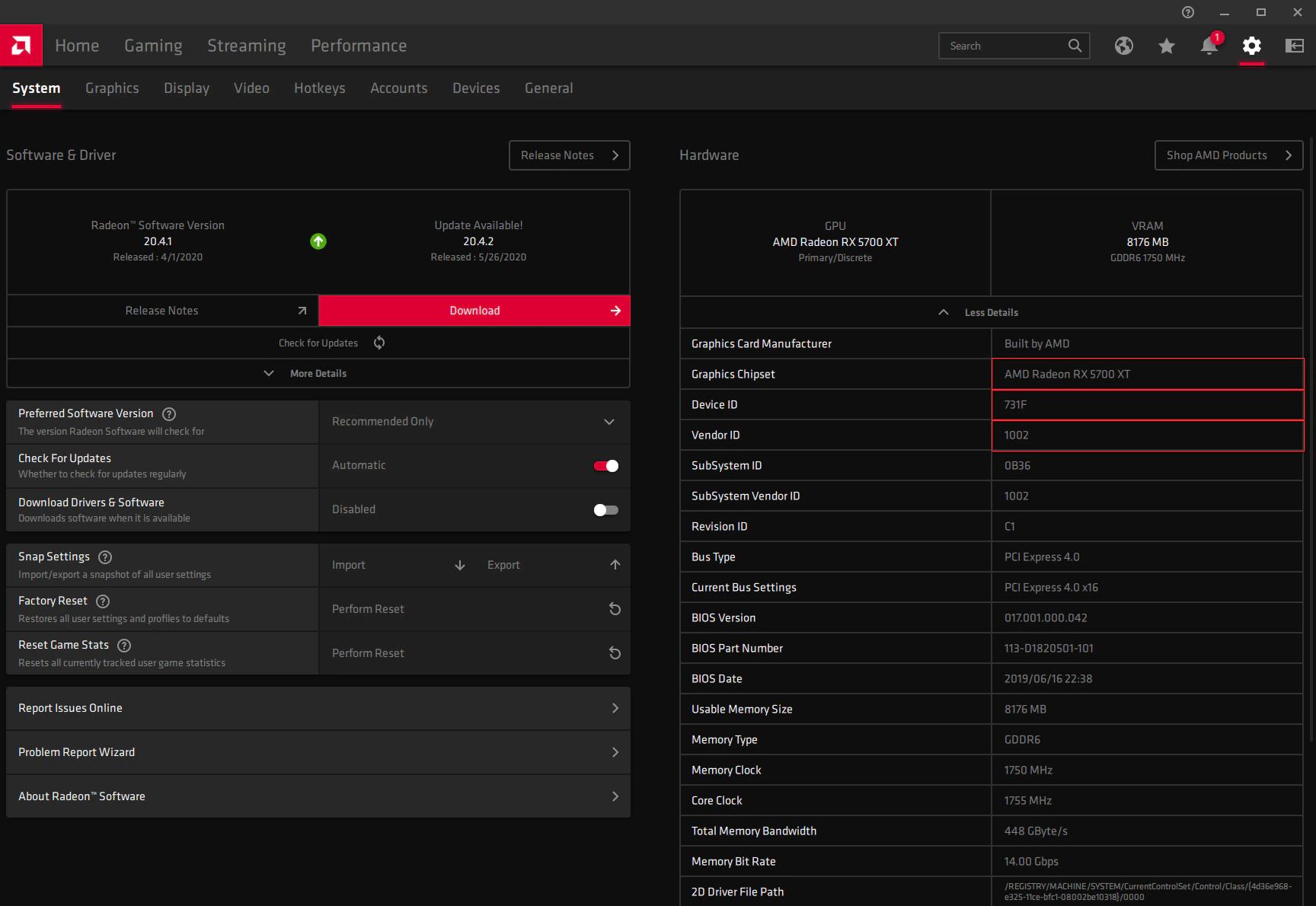The height and width of the screenshot is (906, 1316).
Task: Click the Factory Reset revert icon
Action: [614, 609]
